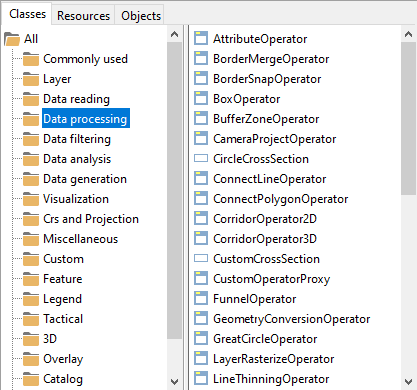Click the CircleCrossSection shape icon
The image size is (417, 390).
pos(201,158)
